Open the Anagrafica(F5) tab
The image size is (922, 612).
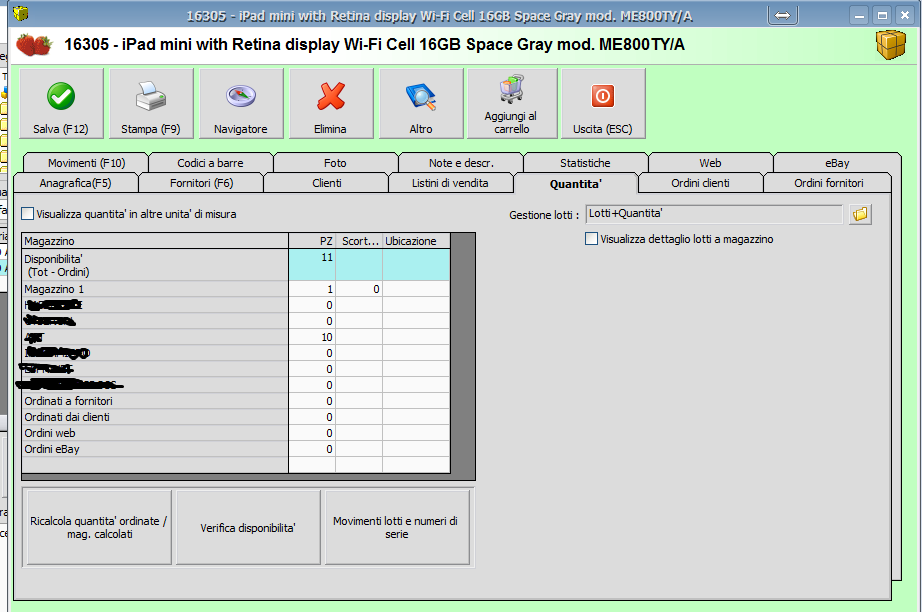pos(75,183)
